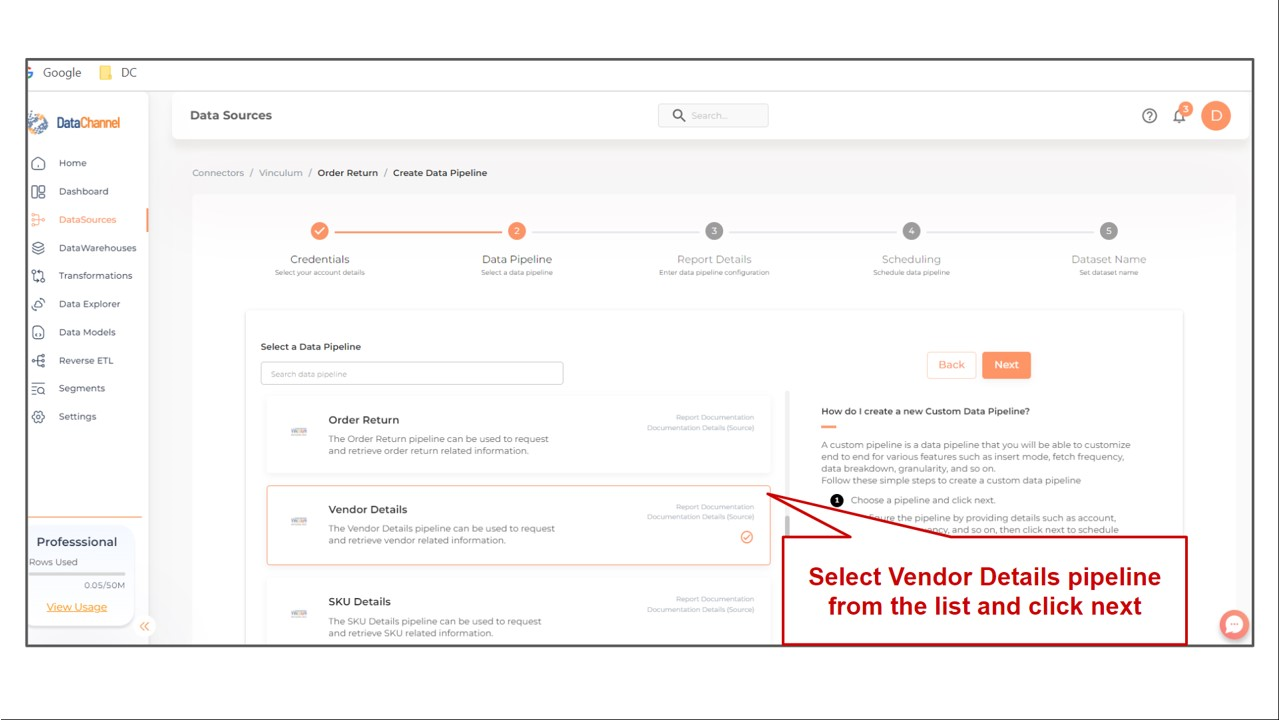This screenshot has width=1280, height=720.
Task: Open the Home sidebar icon
Action: 38,163
